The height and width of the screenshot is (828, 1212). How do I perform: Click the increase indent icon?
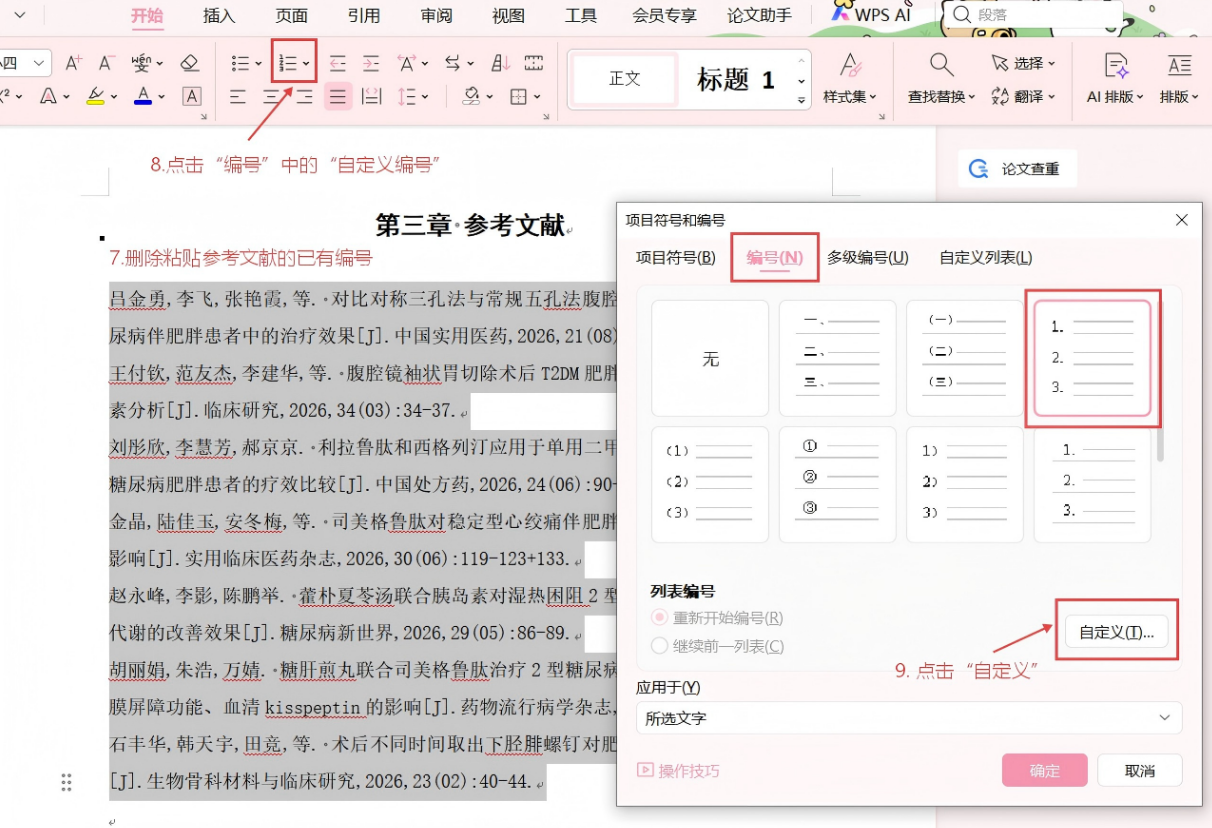click(x=371, y=63)
